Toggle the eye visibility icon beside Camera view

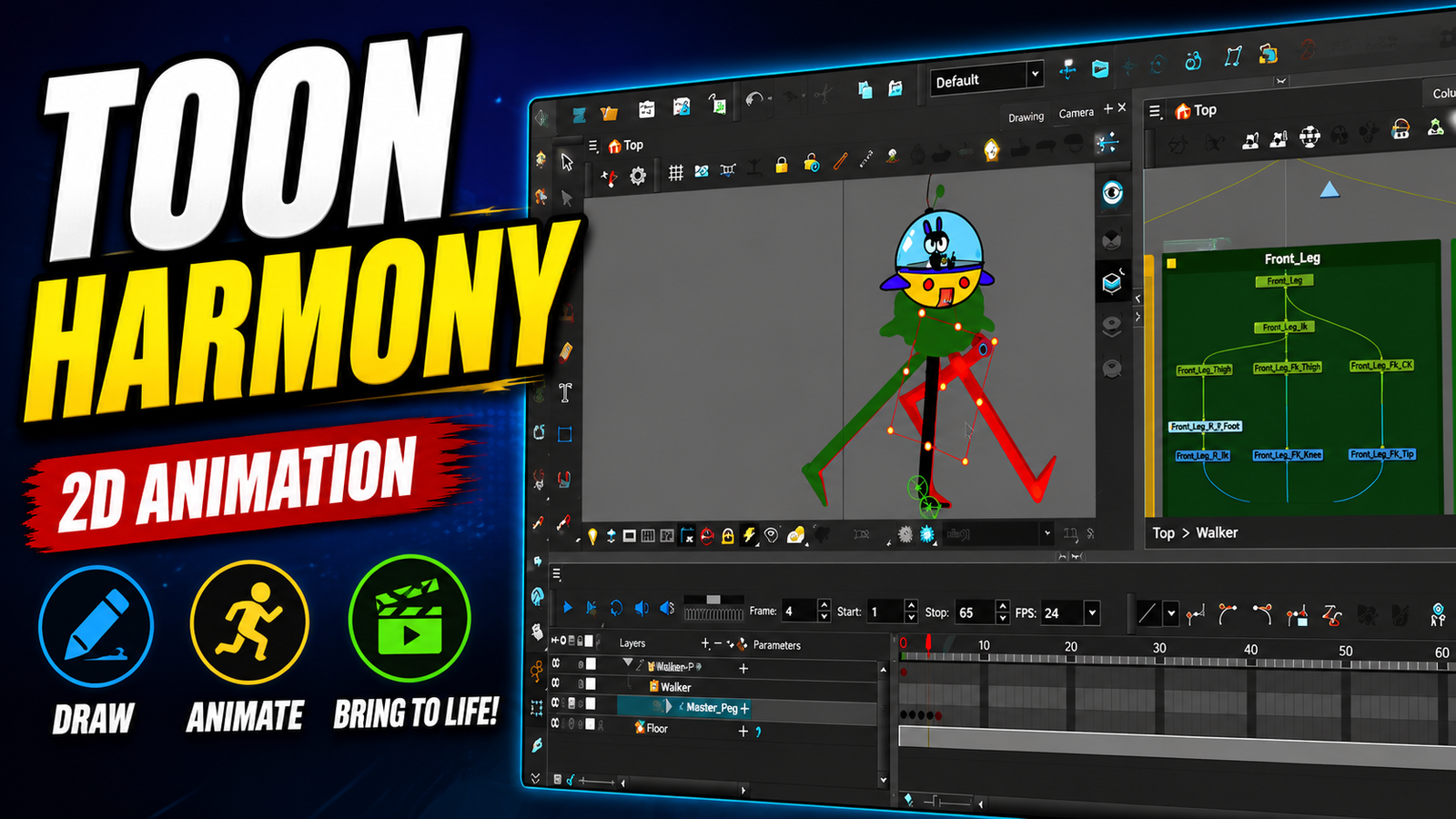pos(1112,192)
